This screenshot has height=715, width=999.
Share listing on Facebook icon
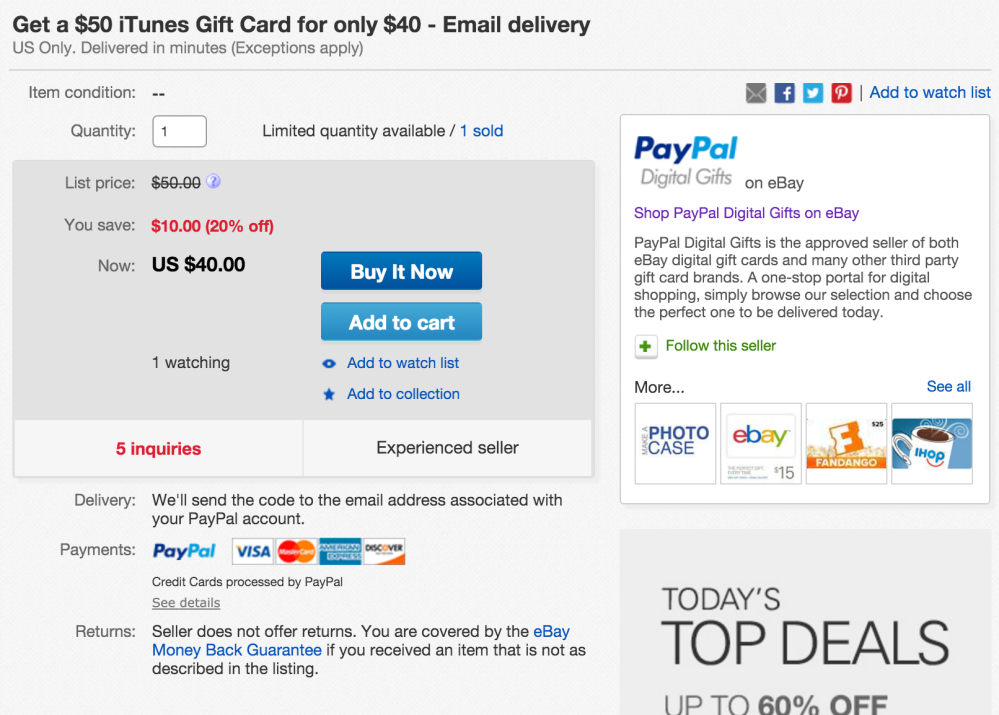point(785,93)
